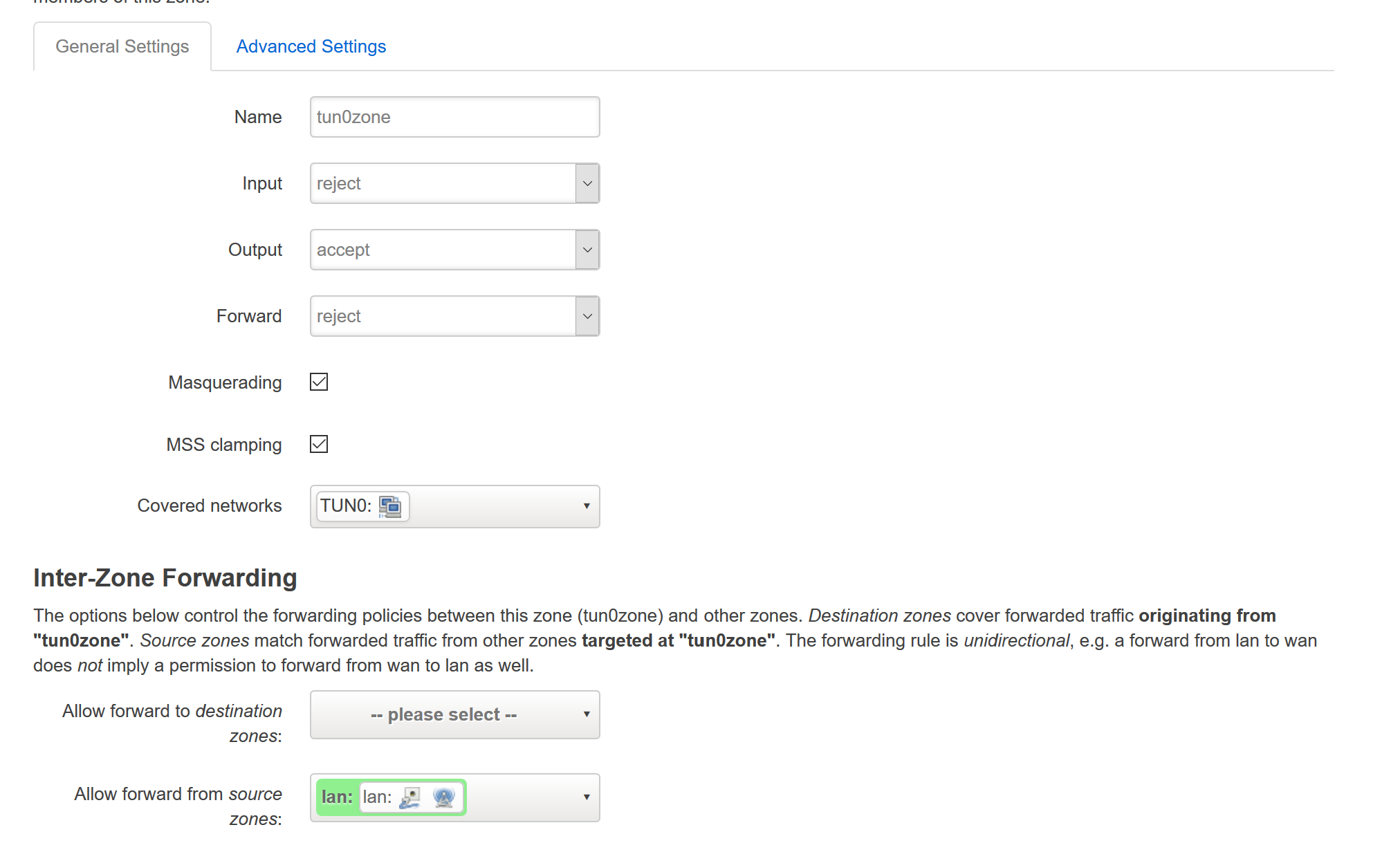
Task: Disable the Masquerading checkbox
Action: (x=319, y=382)
